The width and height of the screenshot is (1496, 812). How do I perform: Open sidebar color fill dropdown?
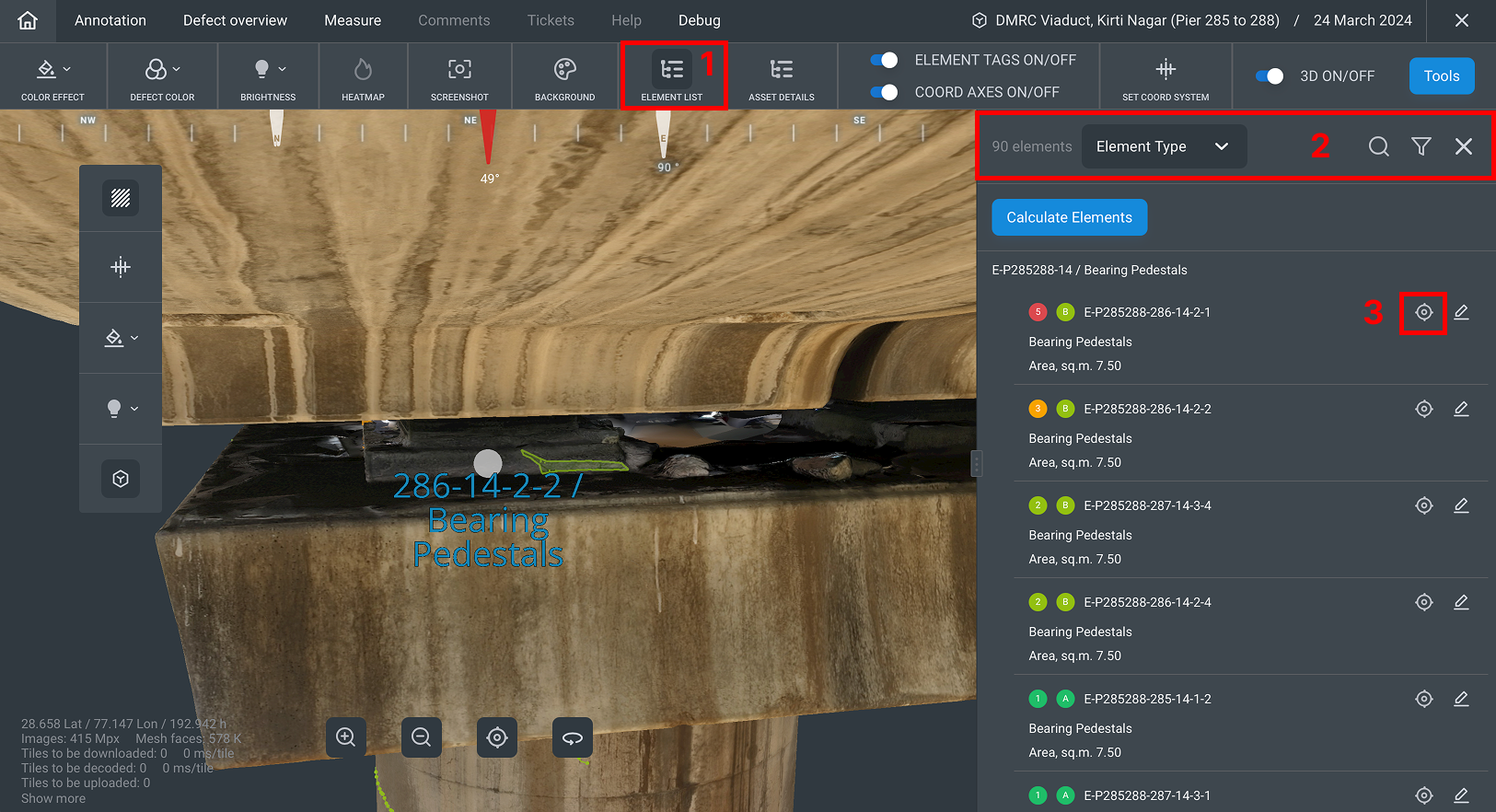coord(121,338)
